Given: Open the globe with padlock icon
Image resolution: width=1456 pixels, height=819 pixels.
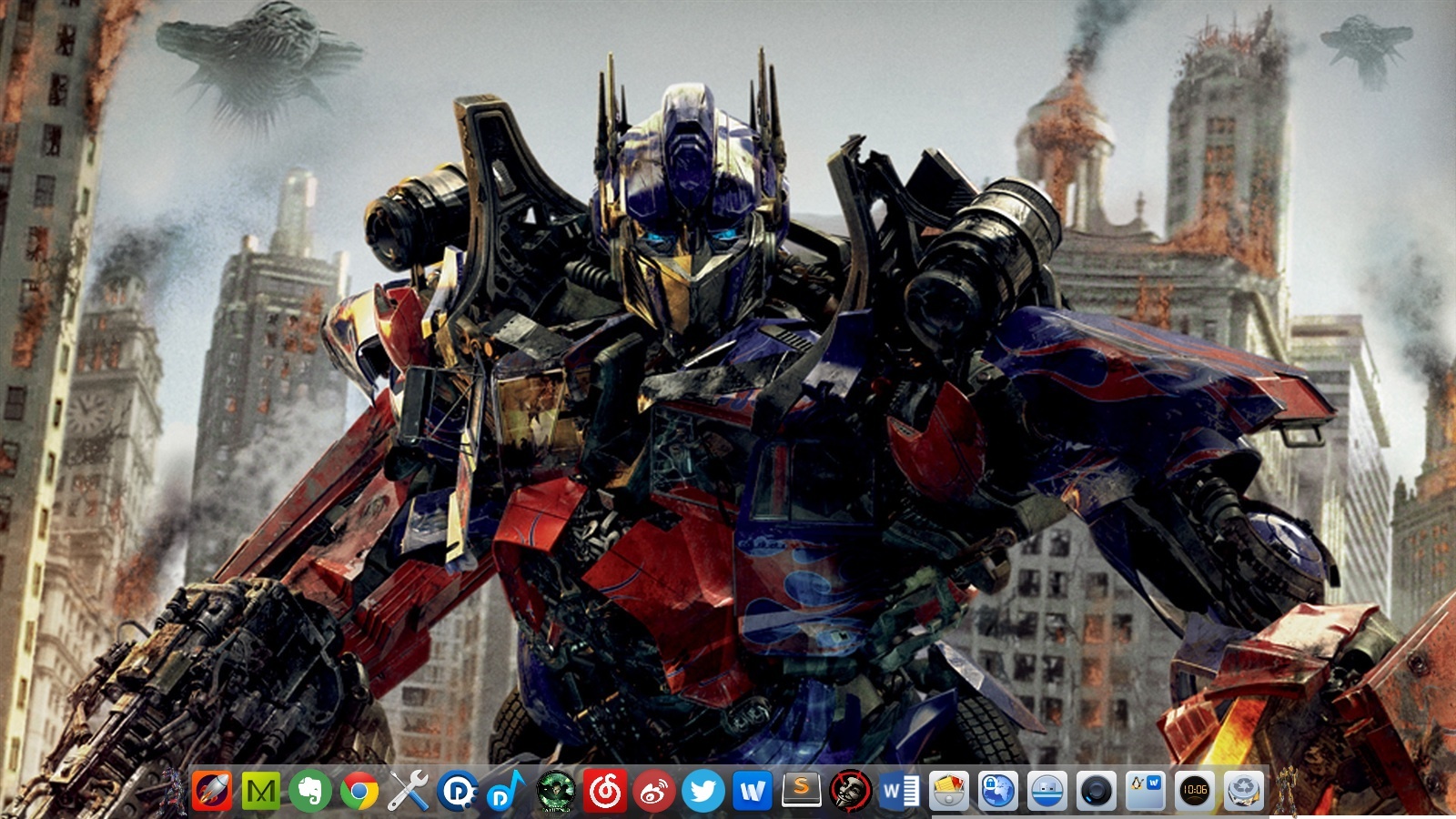Looking at the screenshot, I should (998, 791).
